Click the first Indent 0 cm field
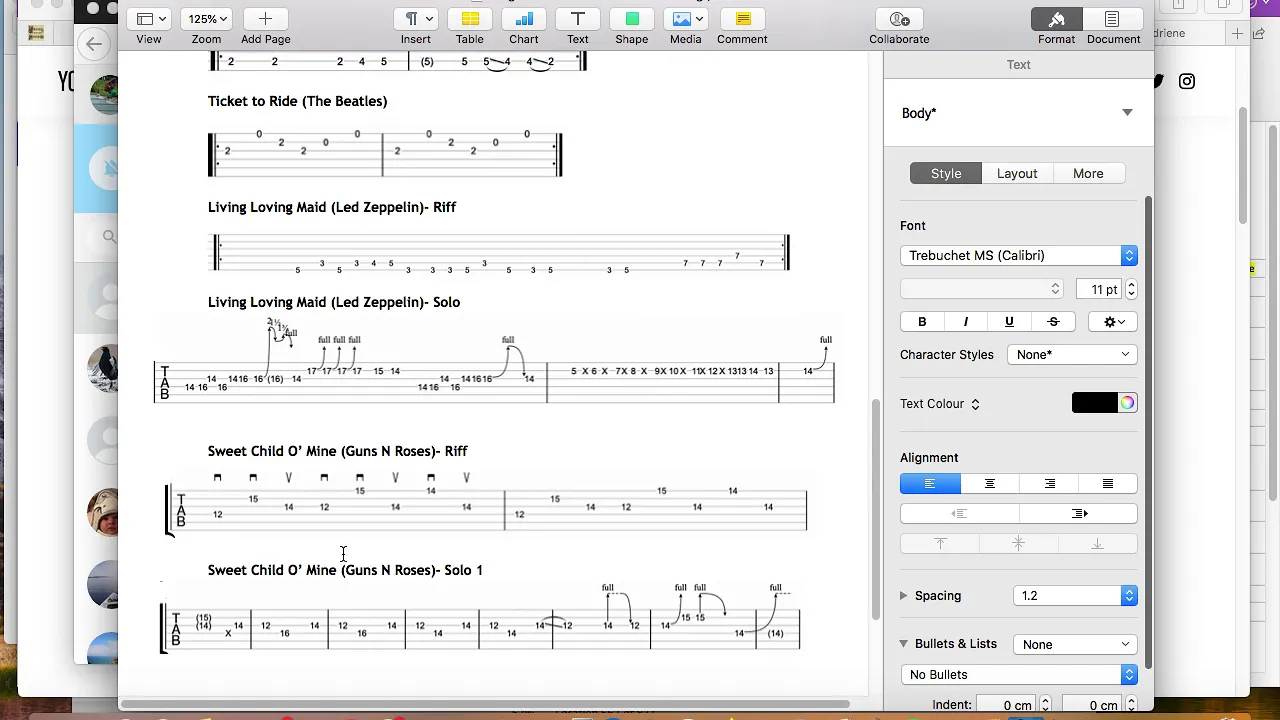This screenshot has height=720, width=1280. [x=1008, y=705]
